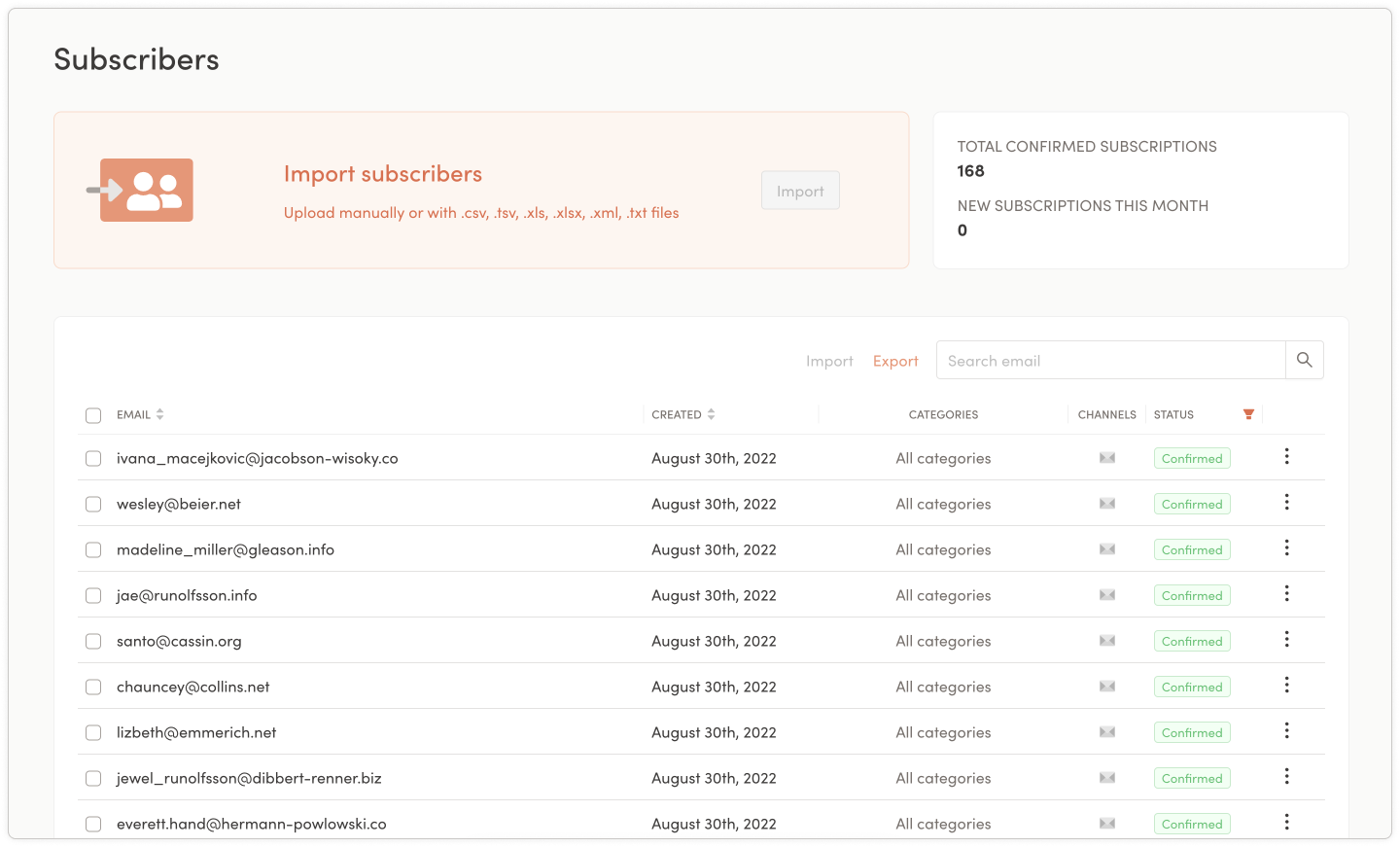Screen dimensions: 1400x847
Task: Click email channel icon for madeline_miller row
Action: [1107, 549]
